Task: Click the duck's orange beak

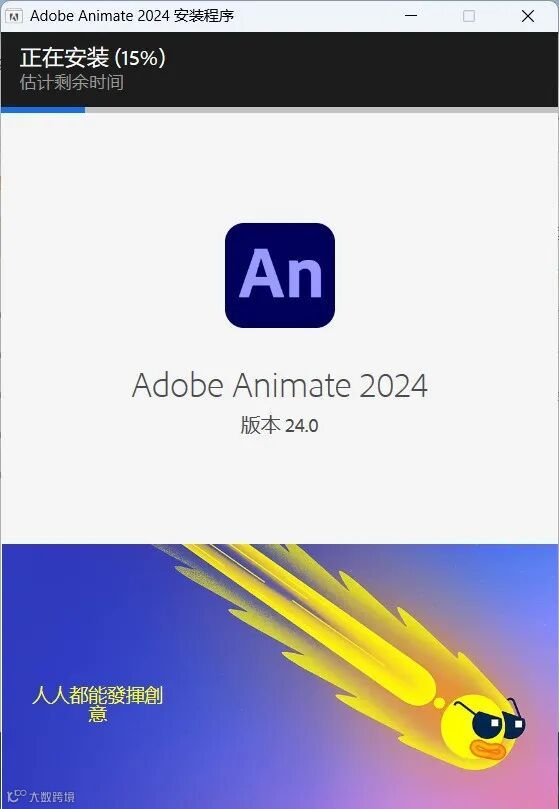Action: click(487, 750)
